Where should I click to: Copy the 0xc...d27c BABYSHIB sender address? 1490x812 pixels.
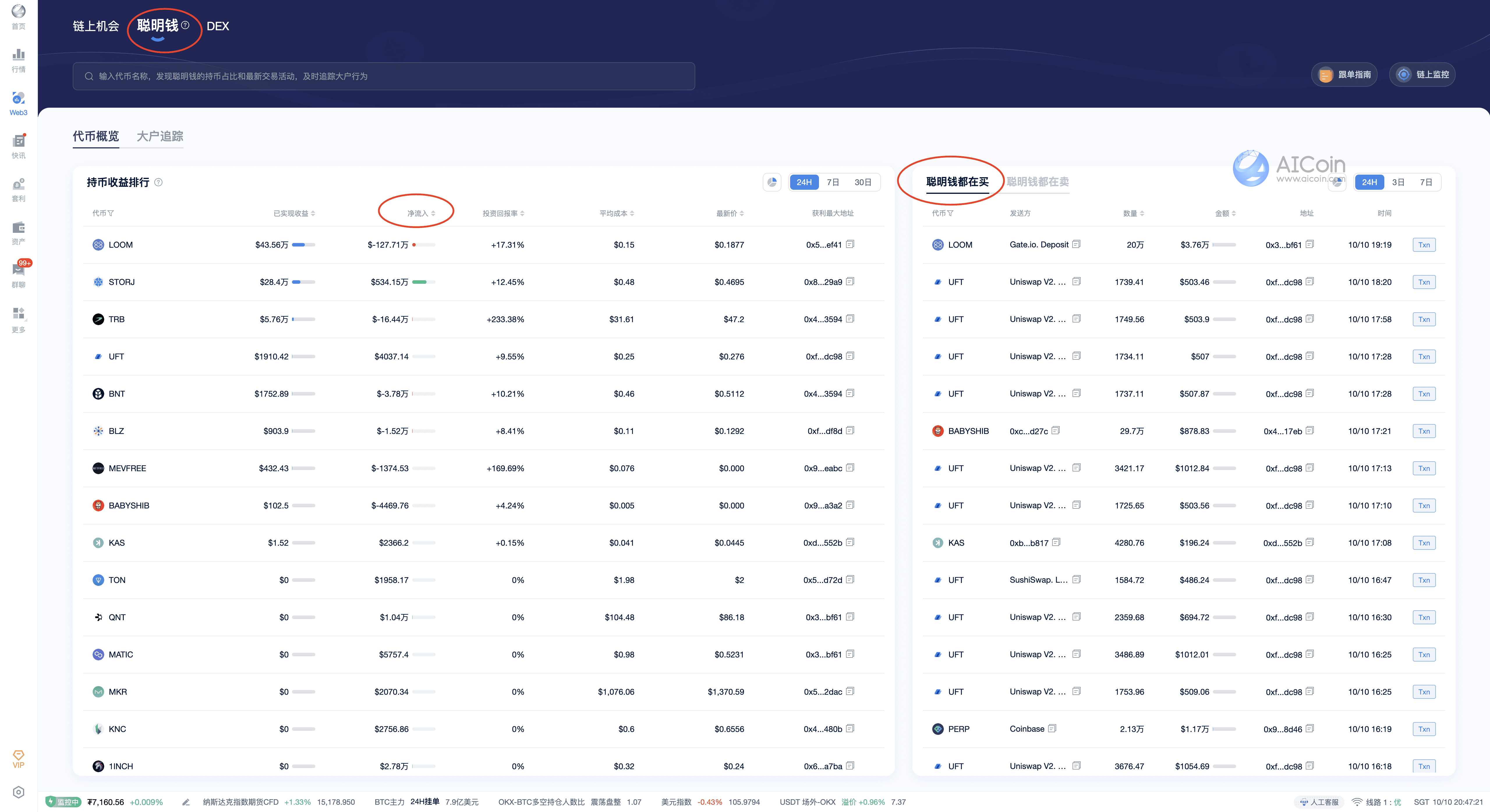pyautogui.click(x=1056, y=430)
